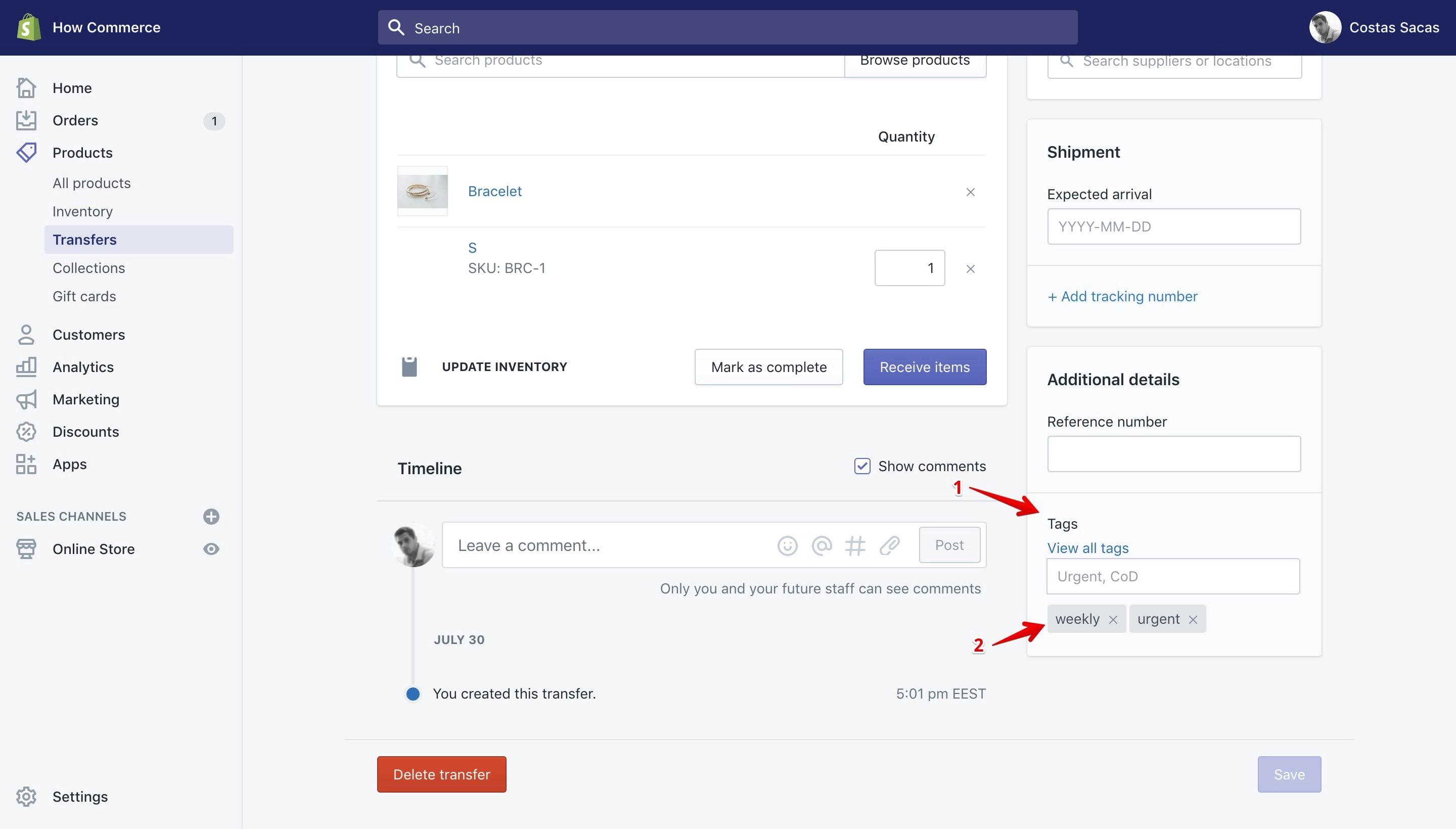This screenshot has height=829, width=1456.
Task: Click Mark as complete
Action: coord(769,366)
